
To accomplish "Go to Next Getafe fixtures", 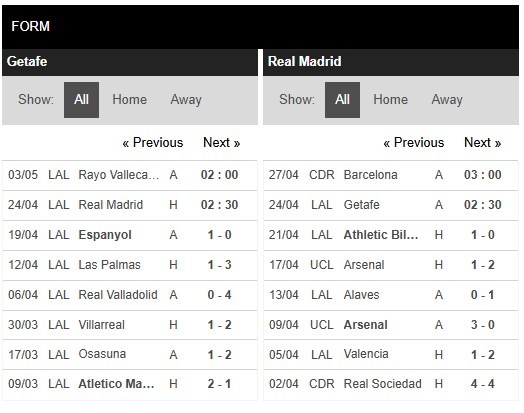I will coord(222,143).
